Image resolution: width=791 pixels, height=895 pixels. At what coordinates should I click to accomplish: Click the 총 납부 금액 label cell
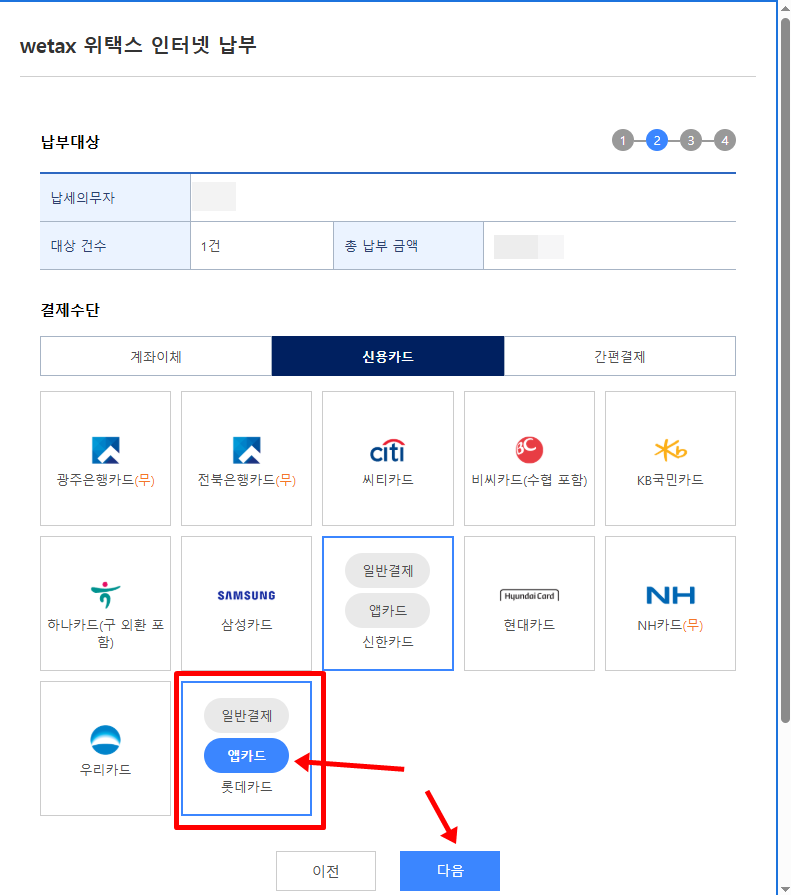[409, 246]
